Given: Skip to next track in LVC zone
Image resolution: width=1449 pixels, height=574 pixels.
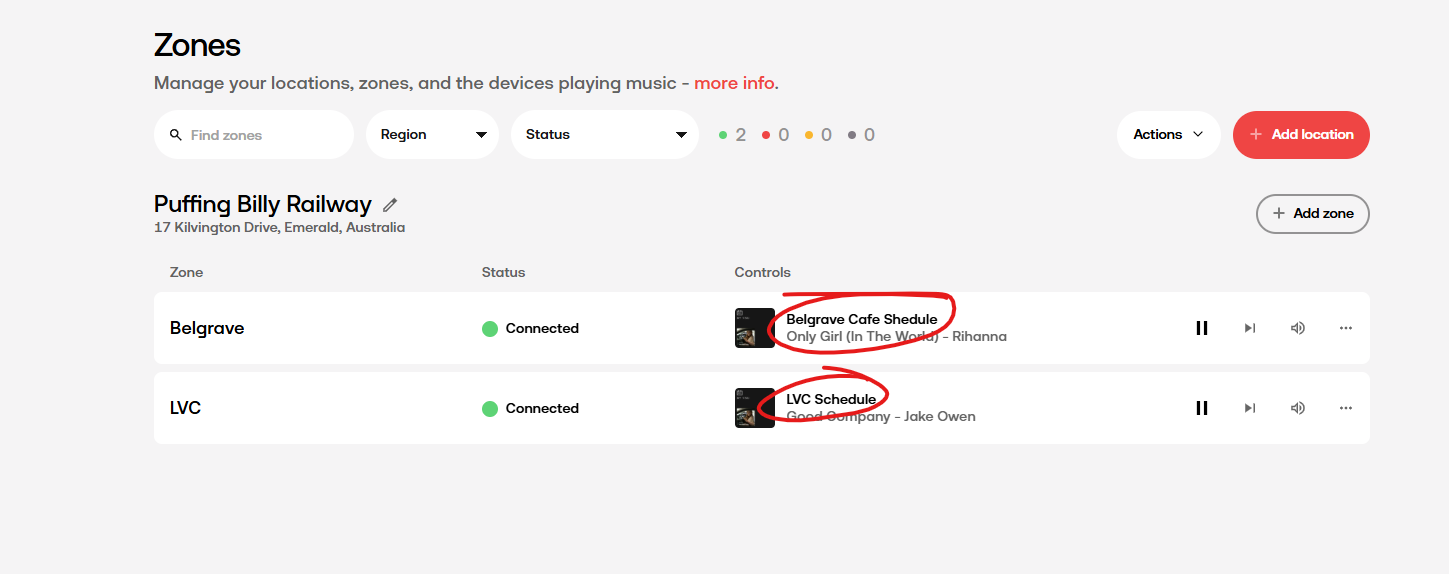Looking at the screenshot, I should 1250,408.
